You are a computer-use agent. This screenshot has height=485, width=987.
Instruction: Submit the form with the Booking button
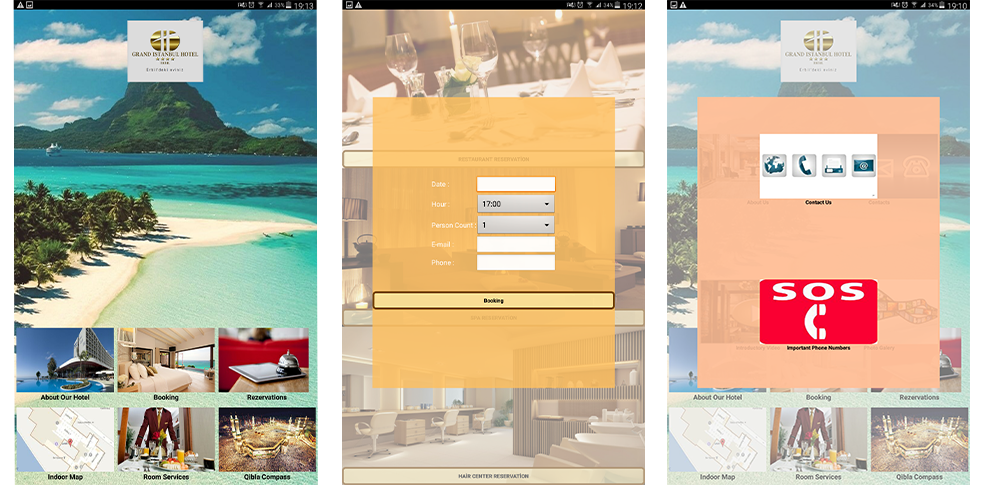point(494,300)
